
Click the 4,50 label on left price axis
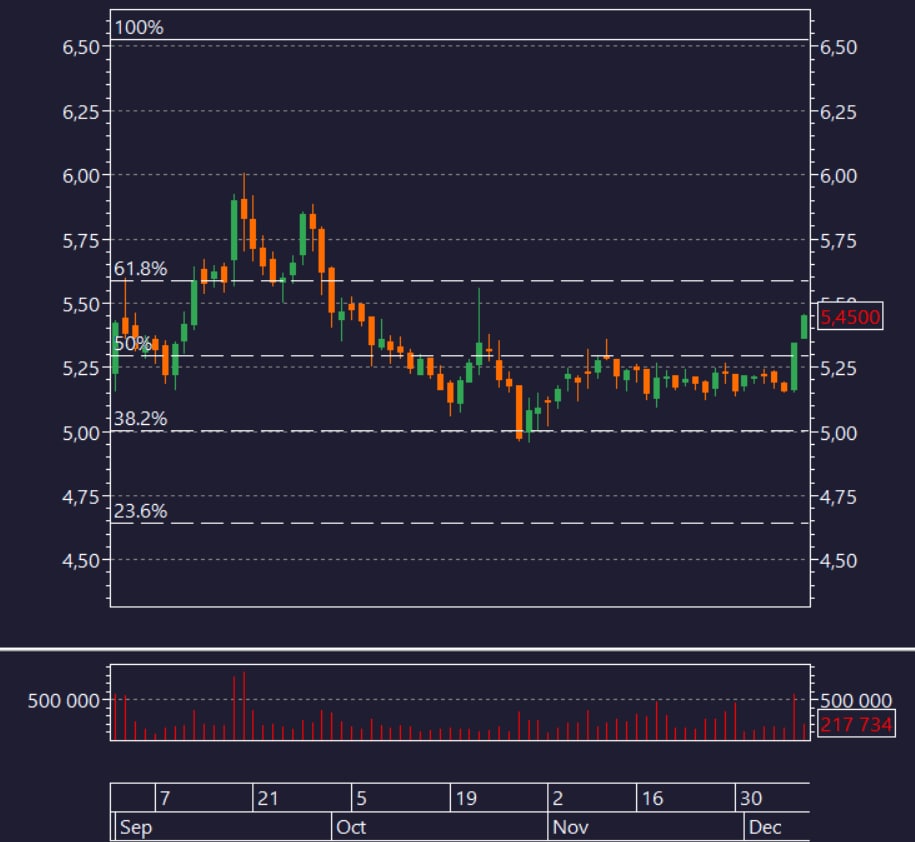tap(81, 561)
